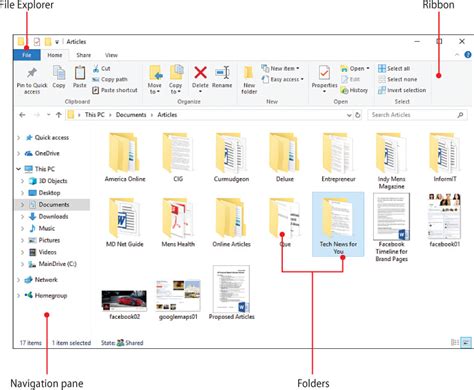
Task: Select Network in the navigation pane
Action: click(x=41, y=280)
